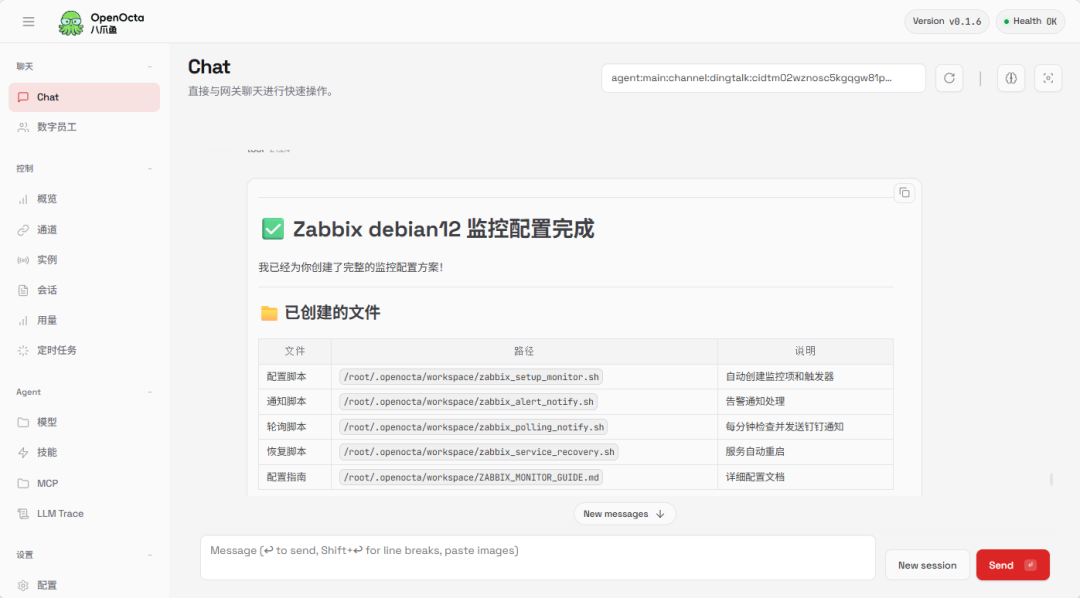1080x598 pixels.
Task: Click the ZABBIX_MONITOR_GUIDE.md path
Action: tap(471, 477)
